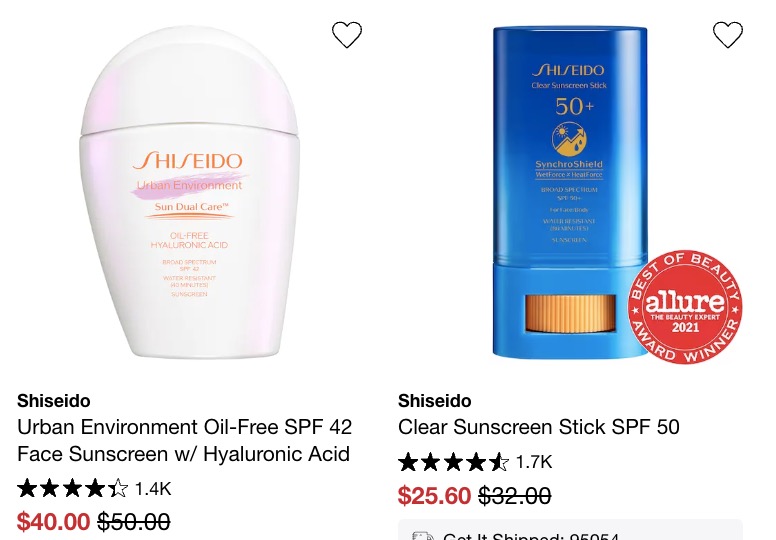View the 1.7K reviews count
The width and height of the screenshot is (776, 540).
point(534,462)
